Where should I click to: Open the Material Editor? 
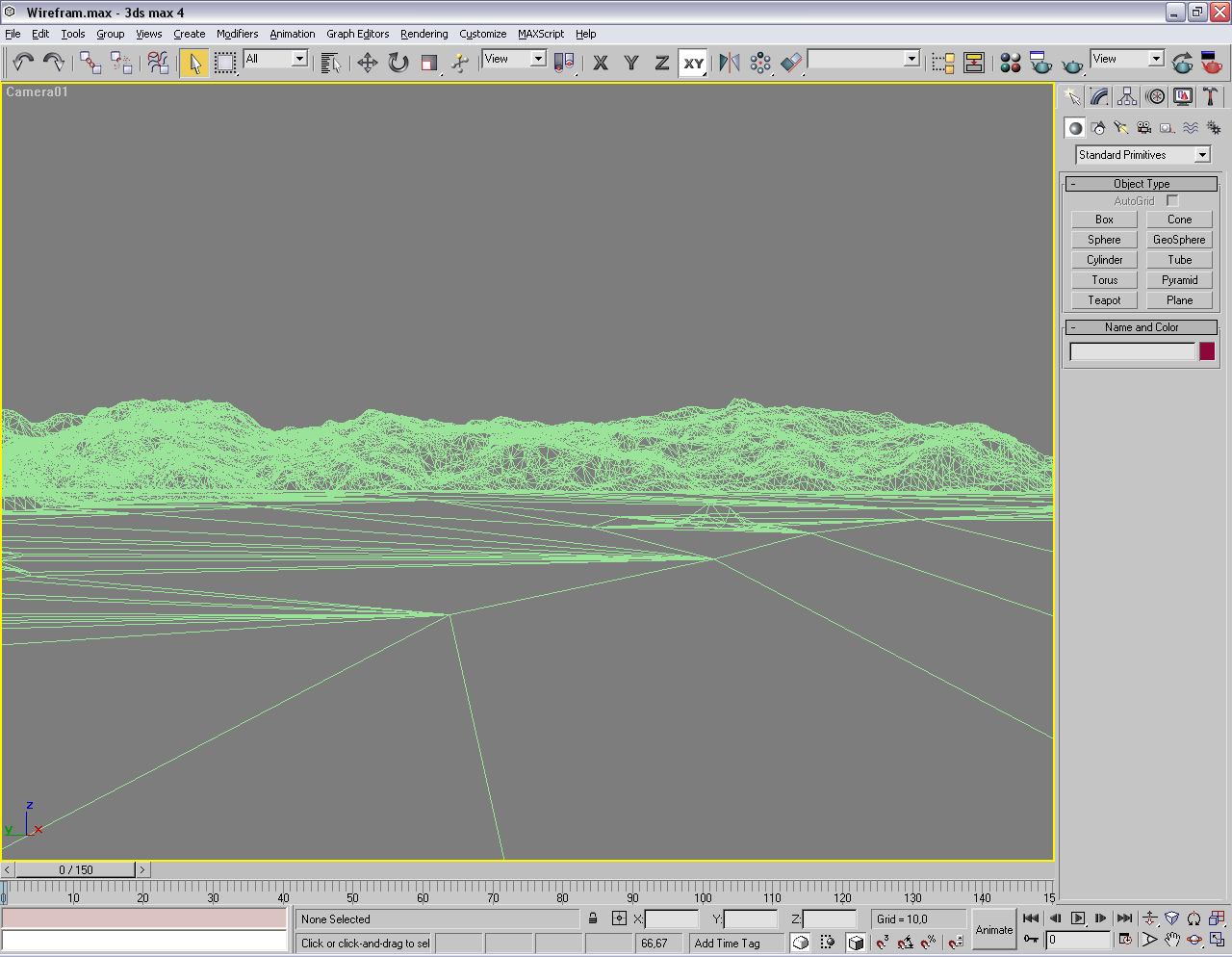[1010, 64]
